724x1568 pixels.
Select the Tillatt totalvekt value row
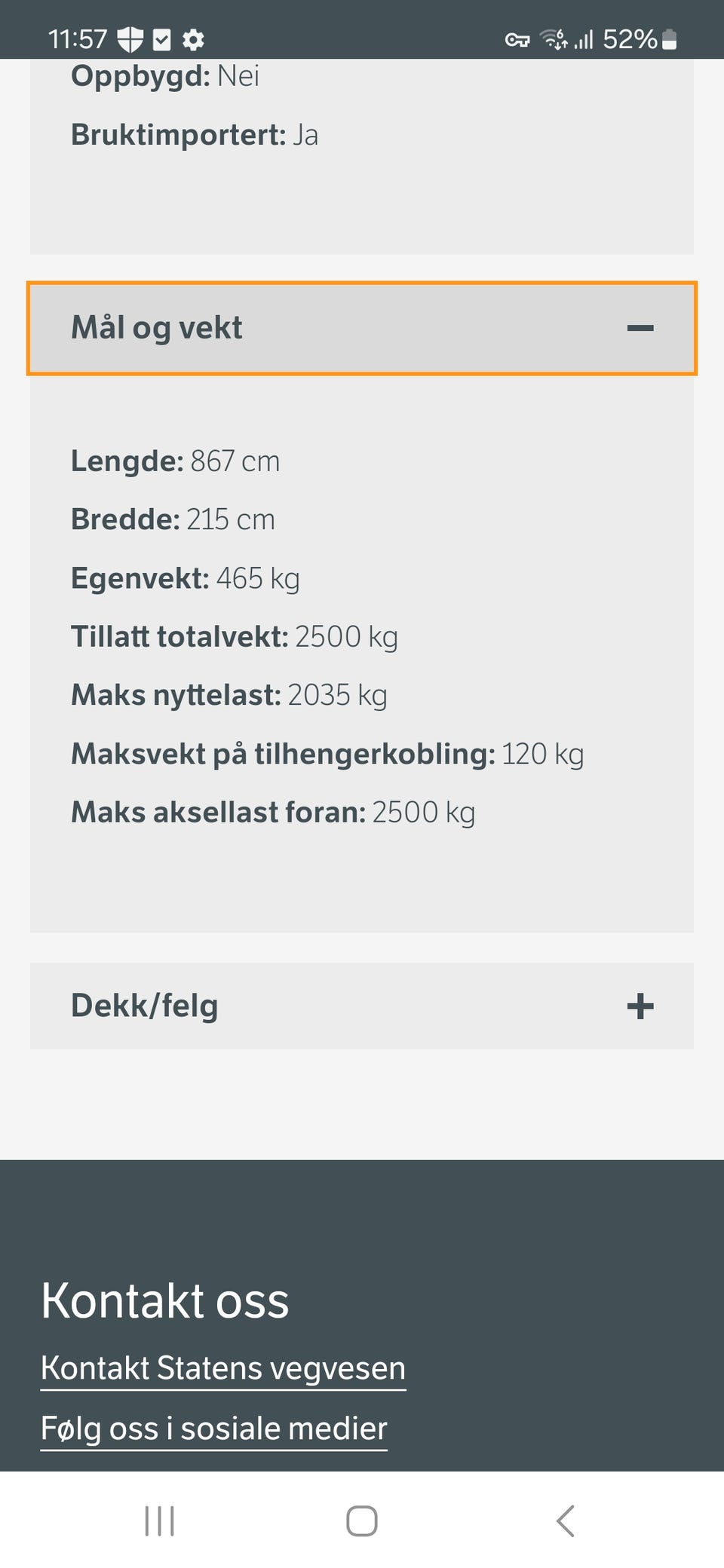point(235,637)
